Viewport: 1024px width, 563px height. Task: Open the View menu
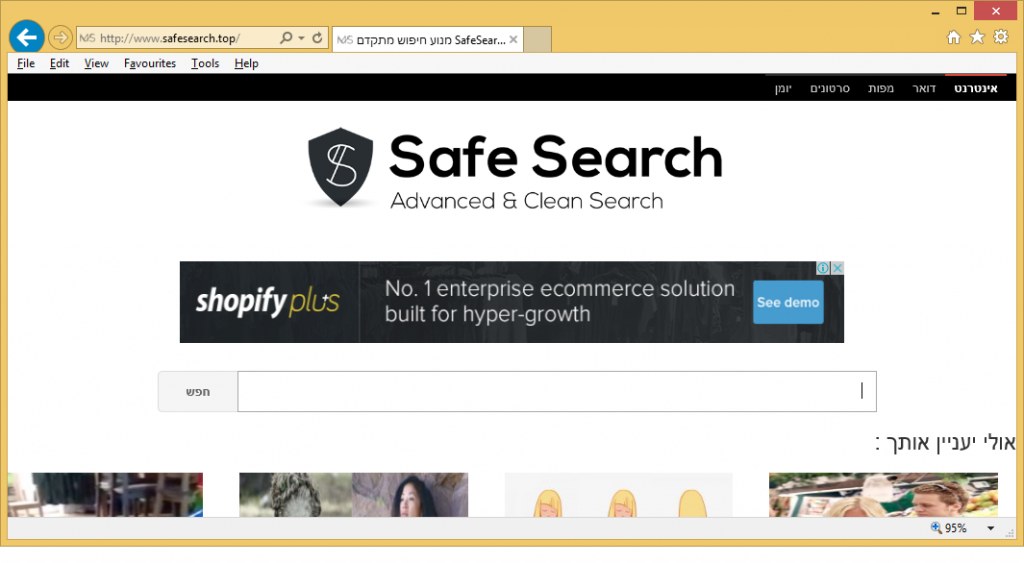[x=96, y=63]
